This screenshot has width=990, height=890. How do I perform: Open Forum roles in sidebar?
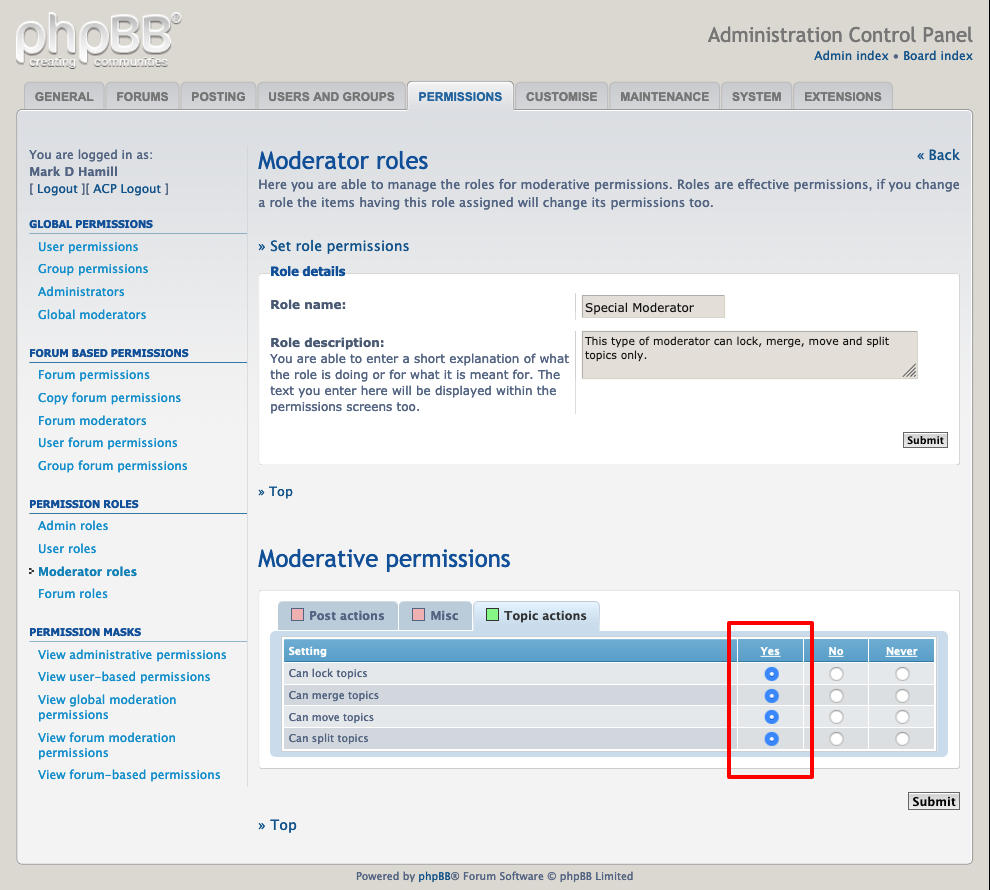tap(73, 593)
